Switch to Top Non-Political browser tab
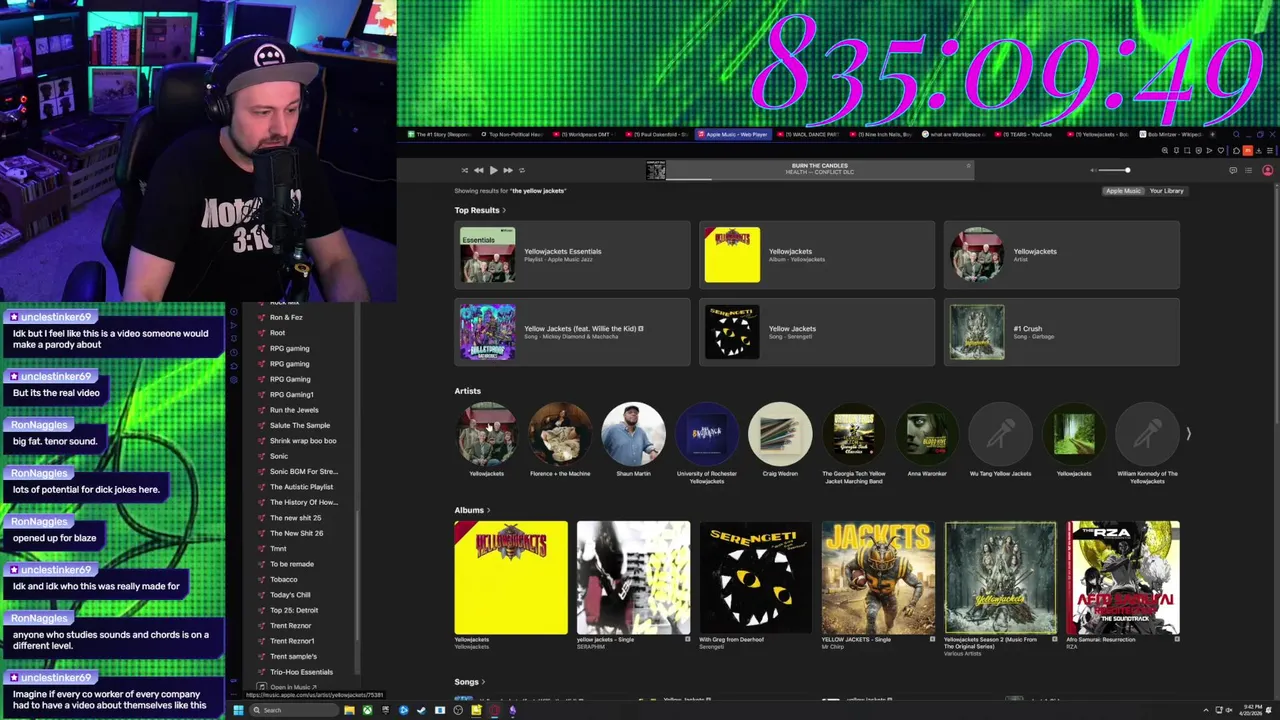The height and width of the screenshot is (720, 1280). (513, 134)
